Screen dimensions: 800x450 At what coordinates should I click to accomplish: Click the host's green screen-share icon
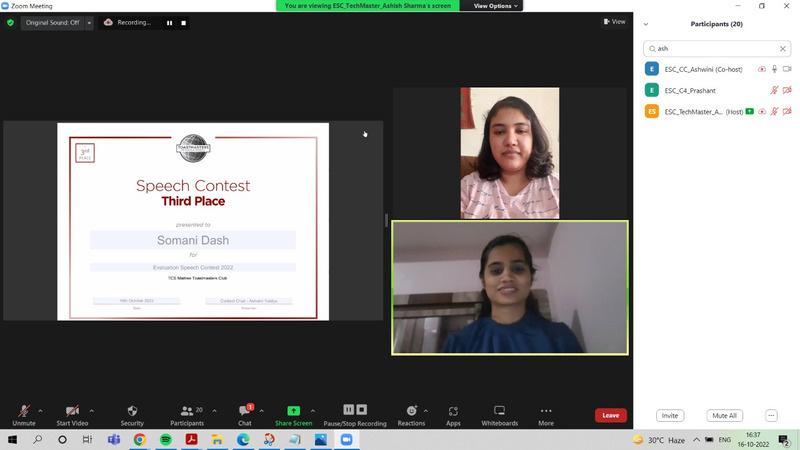point(749,111)
